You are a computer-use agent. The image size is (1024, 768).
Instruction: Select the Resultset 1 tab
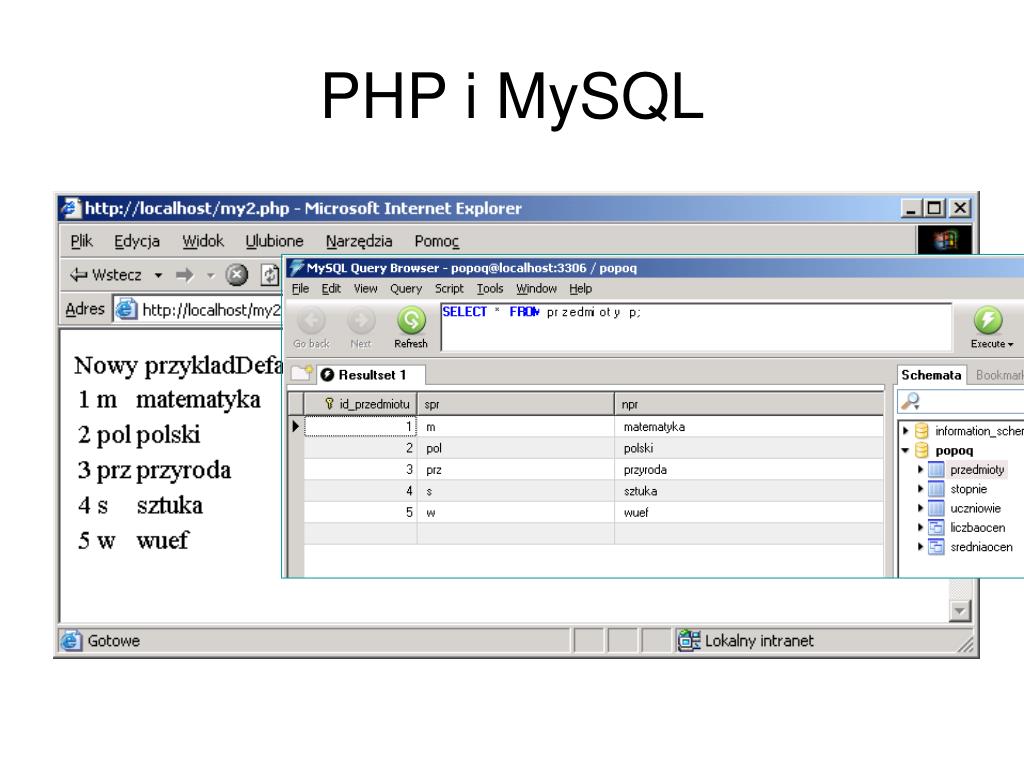click(x=372, y=375)
